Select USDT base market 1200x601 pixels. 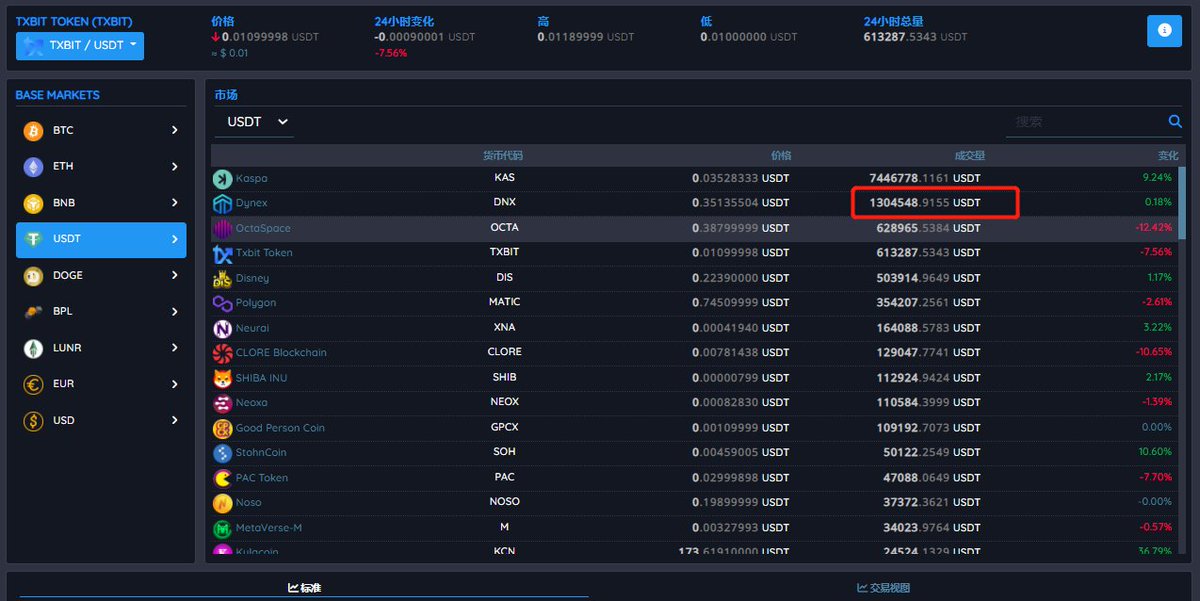pos(101,240)
